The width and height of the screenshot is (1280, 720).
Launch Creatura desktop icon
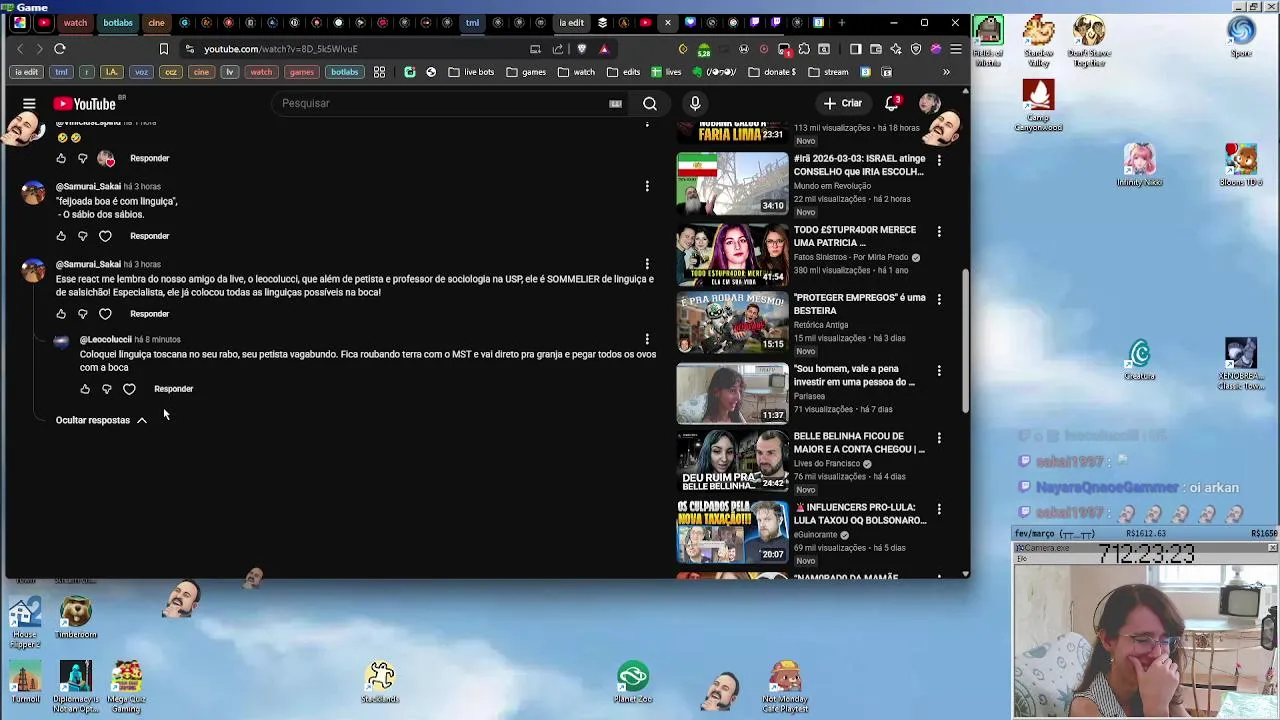(1140, 360)
